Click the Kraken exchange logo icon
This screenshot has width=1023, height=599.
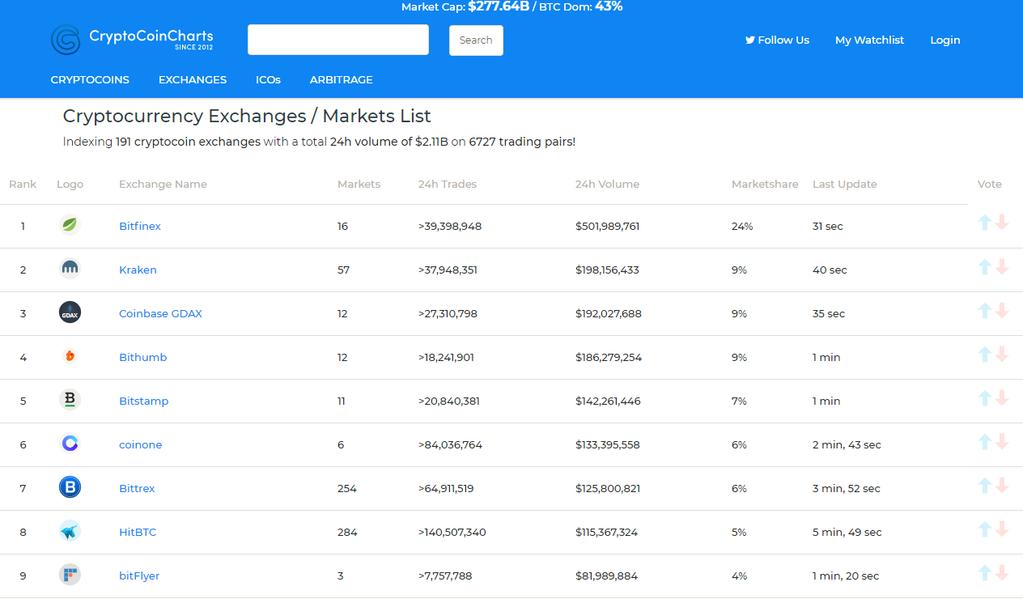[70, 268]
